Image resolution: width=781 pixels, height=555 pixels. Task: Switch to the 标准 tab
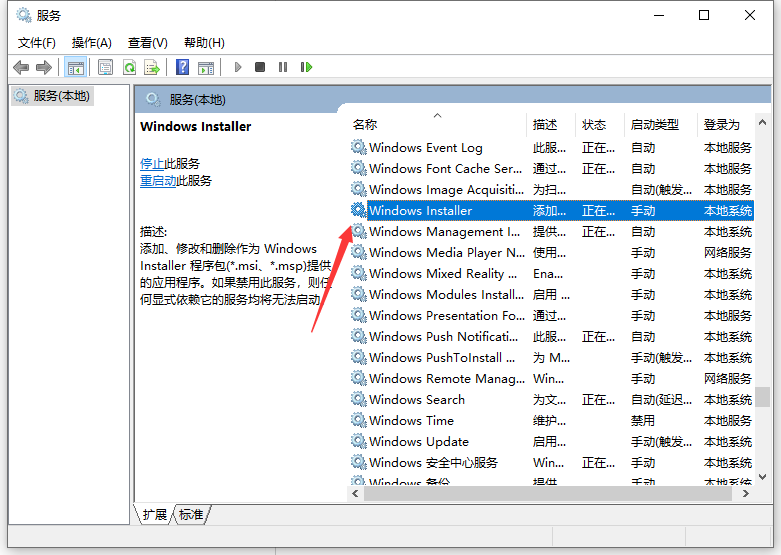[191, 514]
